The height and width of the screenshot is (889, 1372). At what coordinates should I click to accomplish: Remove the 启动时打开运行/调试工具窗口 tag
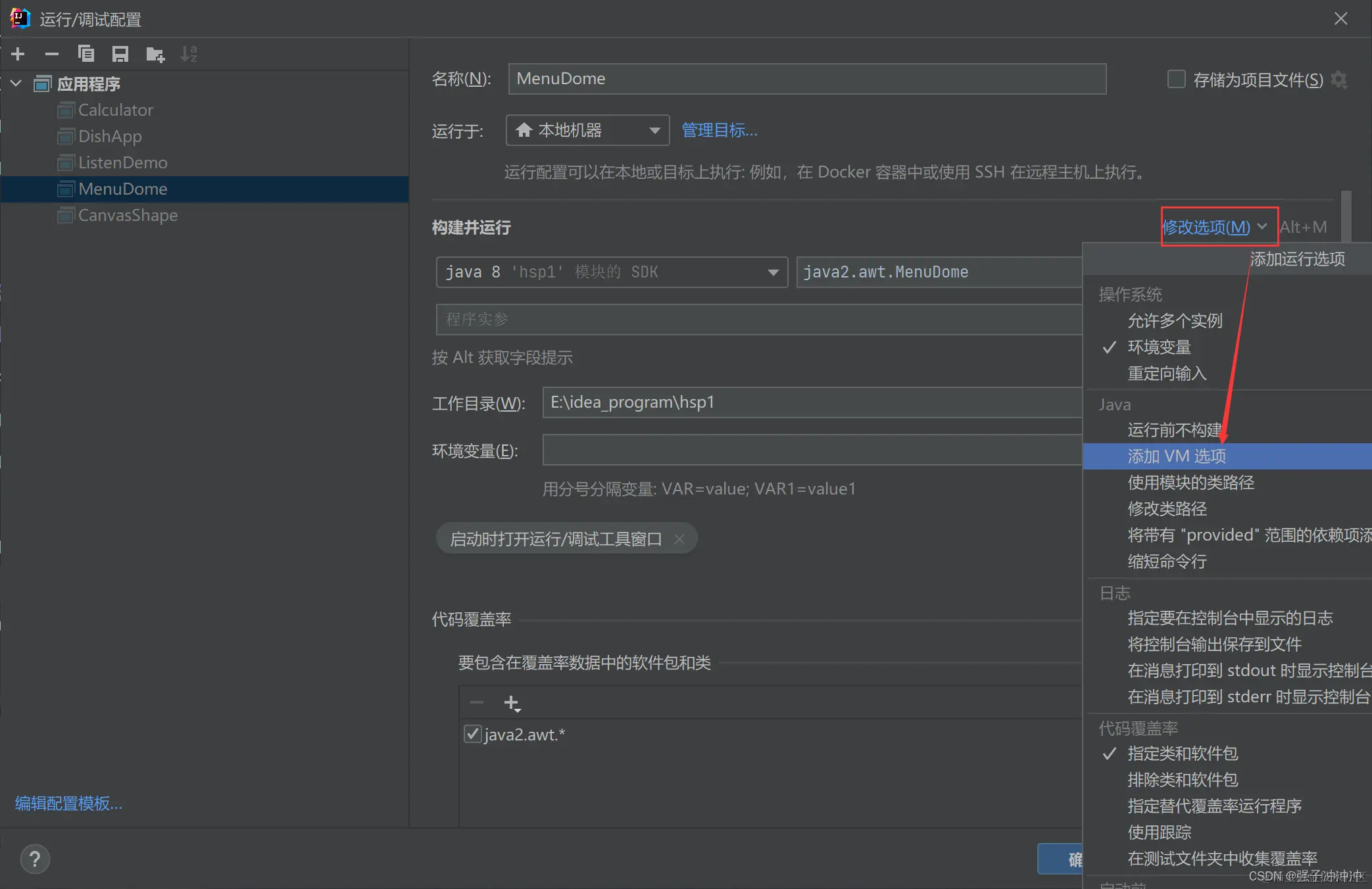click(x=679, y=539)
